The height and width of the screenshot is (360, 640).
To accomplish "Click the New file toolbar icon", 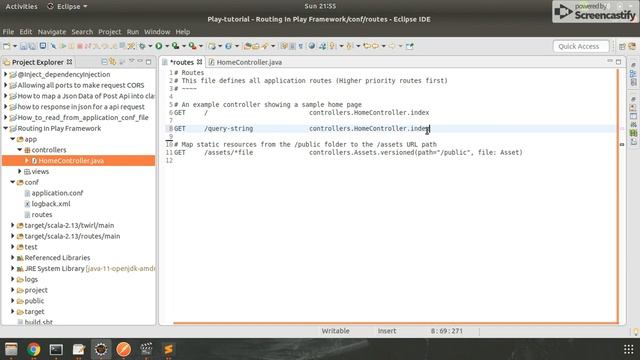I will click(x=6, y=46).
